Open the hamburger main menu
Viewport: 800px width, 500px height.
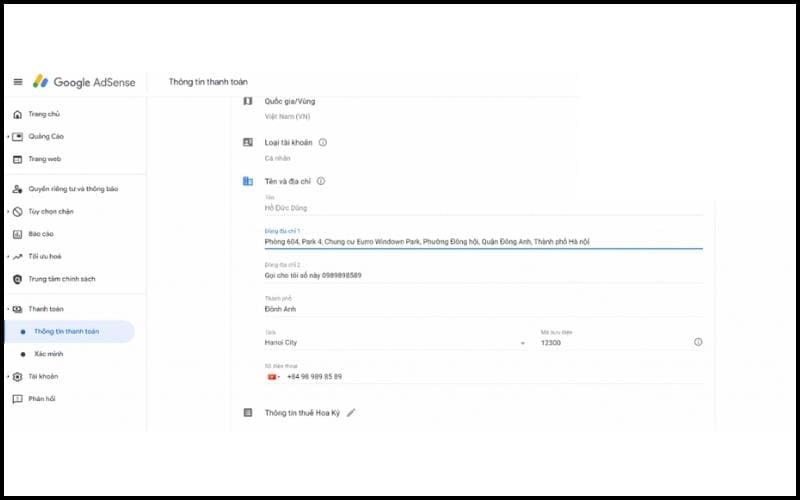pos(18,82)
